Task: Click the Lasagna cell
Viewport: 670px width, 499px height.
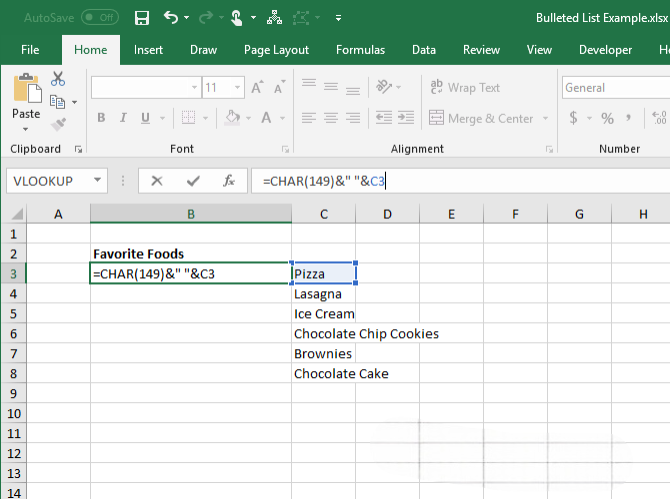Action: tap(323, 294)
